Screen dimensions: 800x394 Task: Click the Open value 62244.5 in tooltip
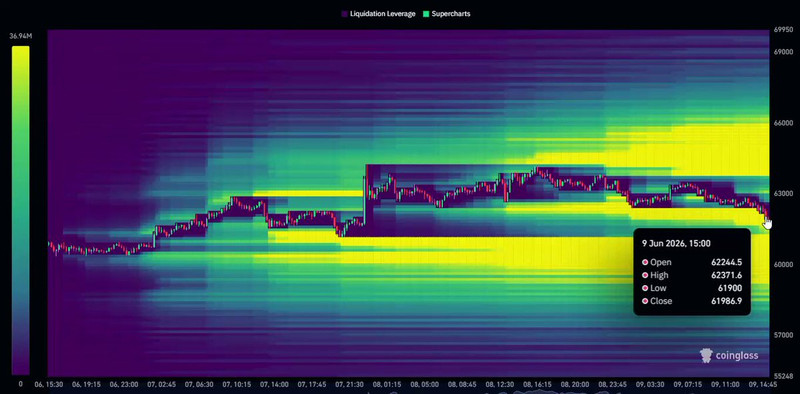pyautogui.click(x=727, y=262)
